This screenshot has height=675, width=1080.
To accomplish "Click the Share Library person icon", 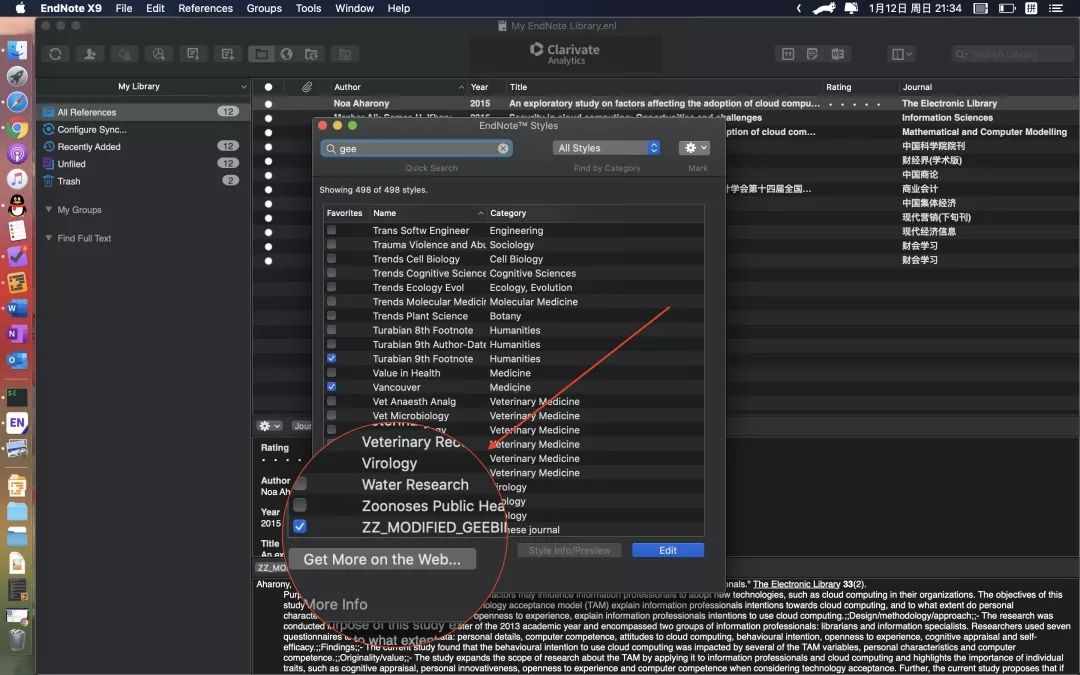I will (90, 54).
